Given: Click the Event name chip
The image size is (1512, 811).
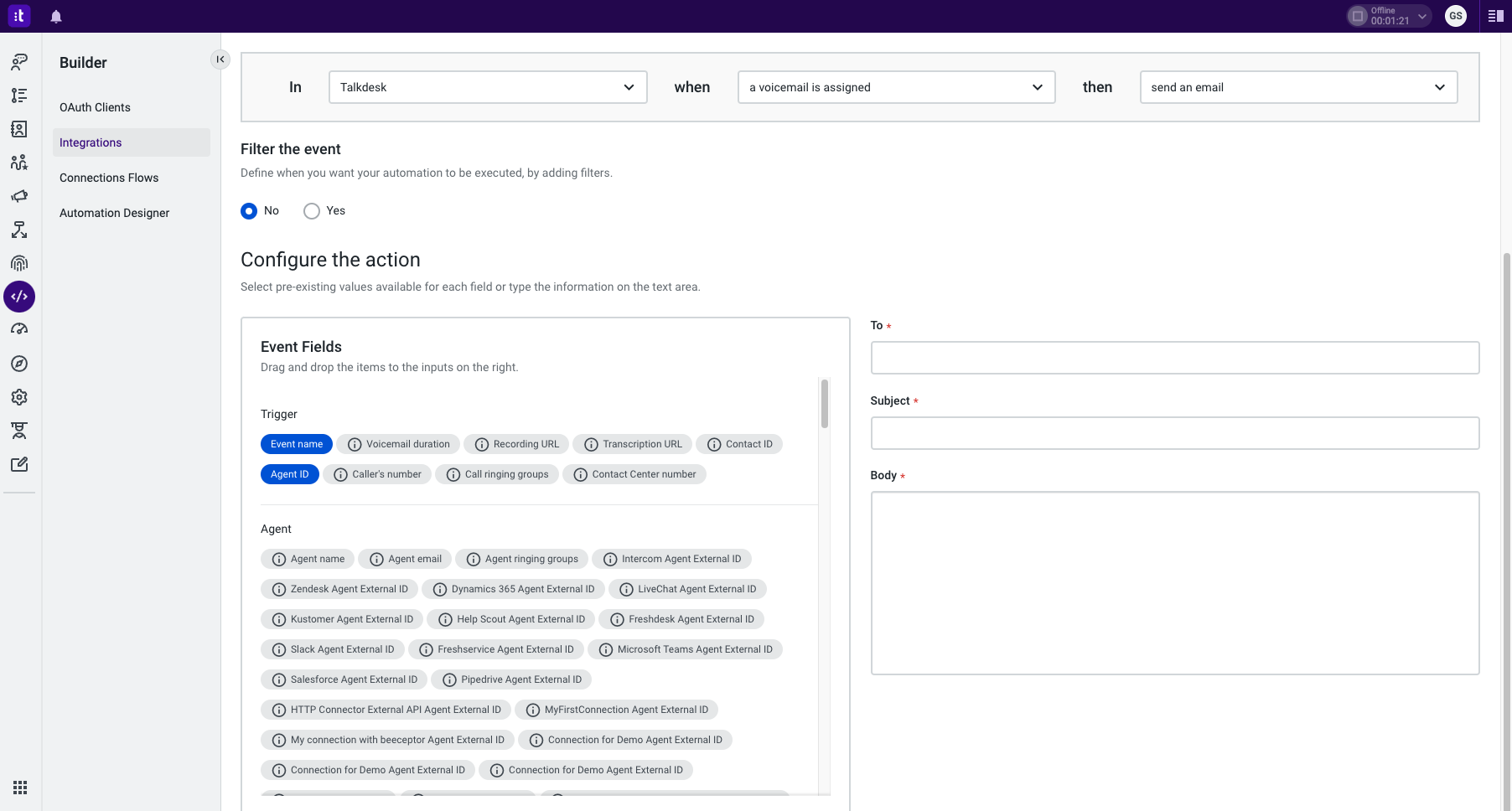Looking at the screenshot, I should click(x=297, y=444).
